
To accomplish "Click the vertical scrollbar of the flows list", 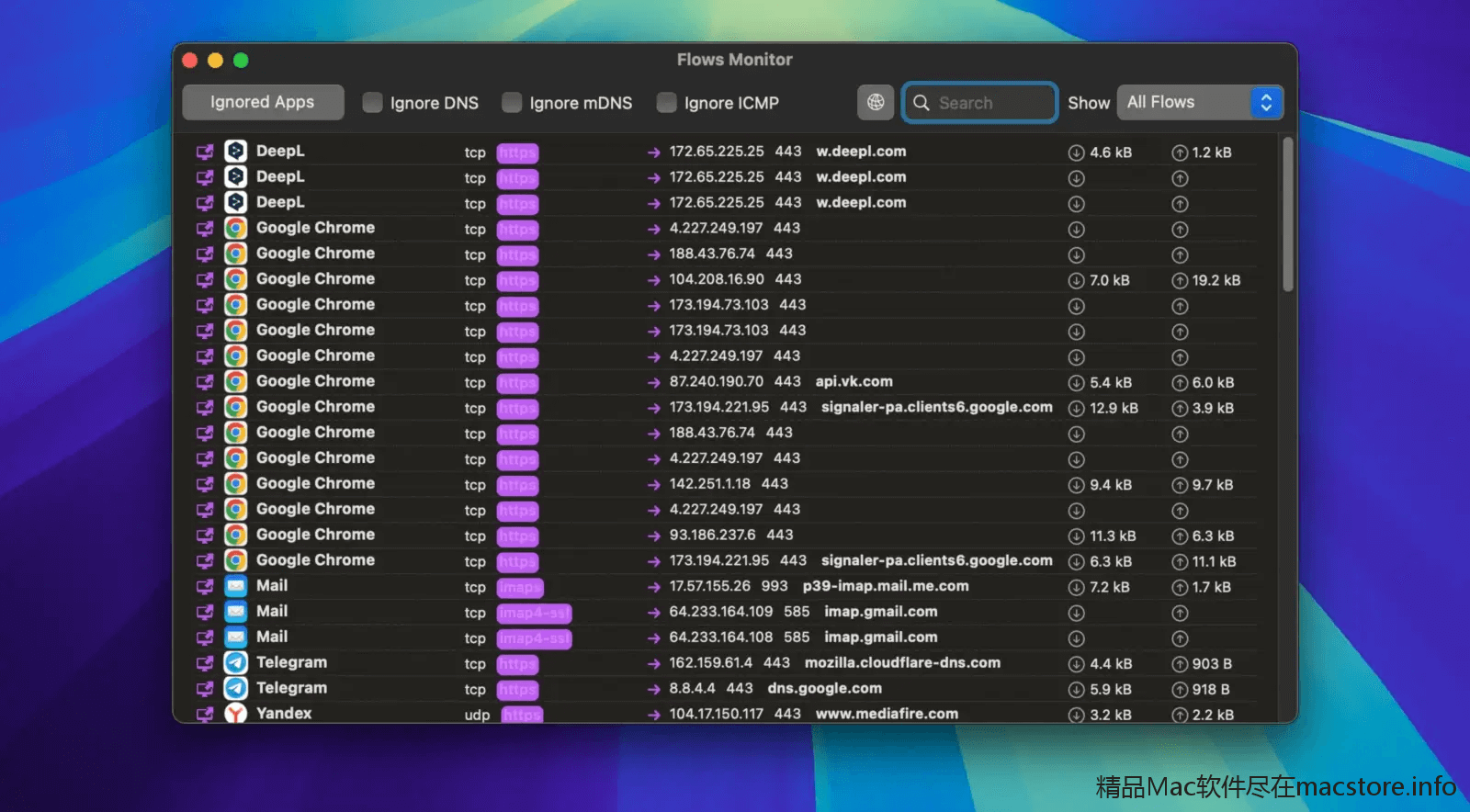I will coord(1288,215).
